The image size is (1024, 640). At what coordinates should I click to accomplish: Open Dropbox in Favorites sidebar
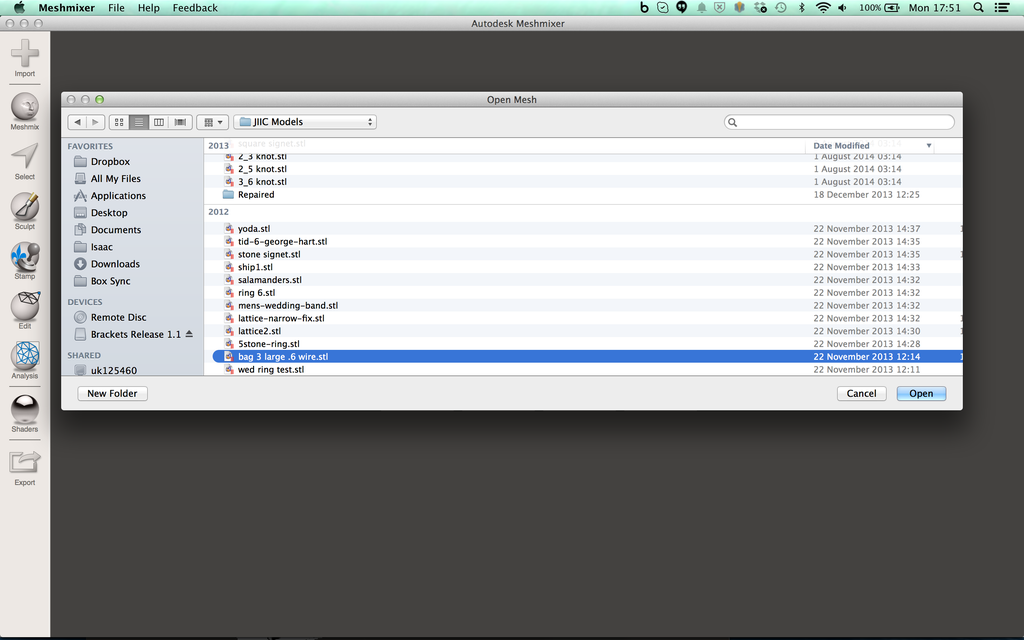110,161
